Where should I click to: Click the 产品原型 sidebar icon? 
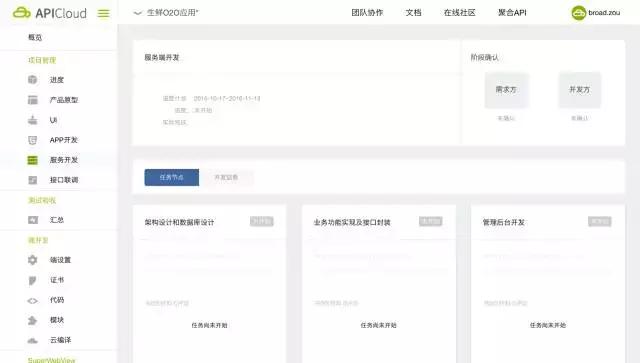(33, 100)
